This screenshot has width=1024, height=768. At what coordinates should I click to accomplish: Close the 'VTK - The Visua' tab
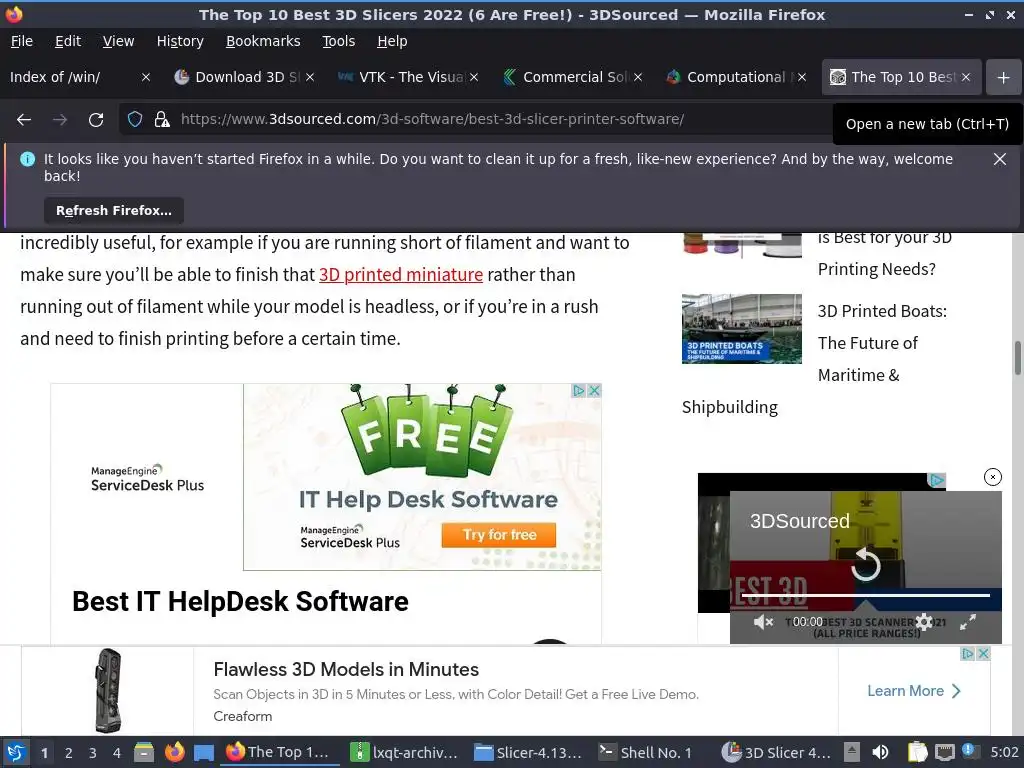474,77
